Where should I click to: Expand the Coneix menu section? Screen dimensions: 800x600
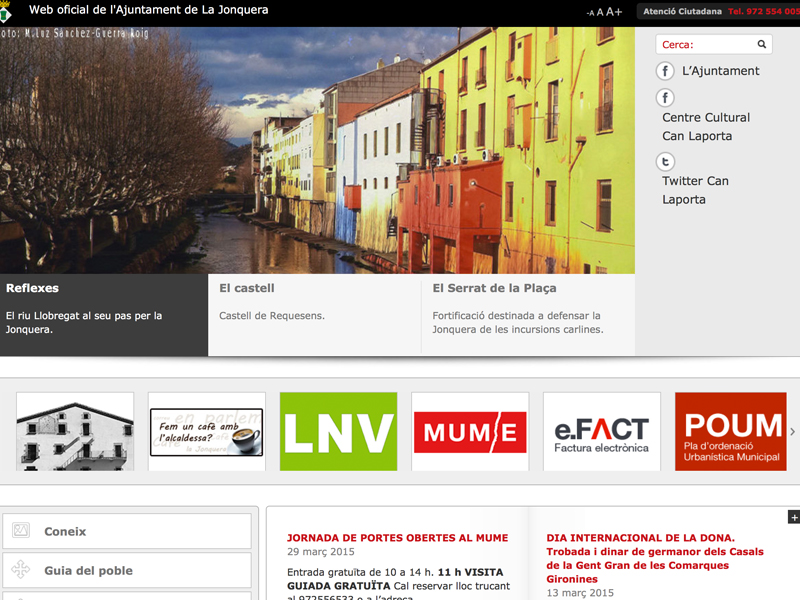[126, 532]
